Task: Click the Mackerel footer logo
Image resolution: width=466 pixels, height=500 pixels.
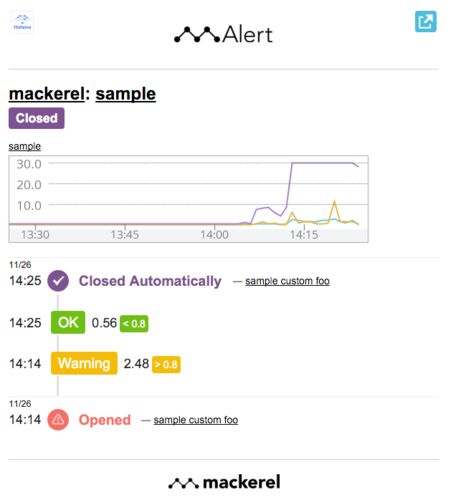Action: (224, 482)
